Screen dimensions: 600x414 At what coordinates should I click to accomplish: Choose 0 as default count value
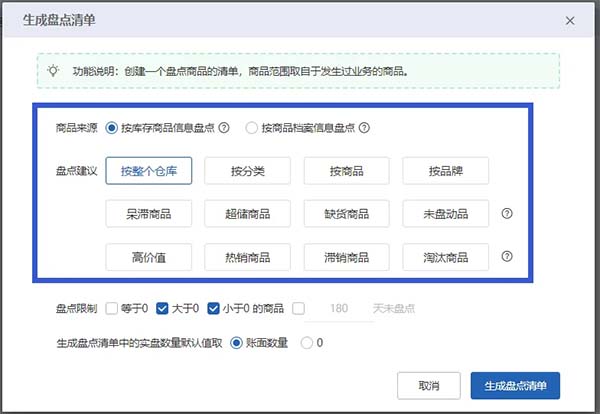click(x=307, y=343)
